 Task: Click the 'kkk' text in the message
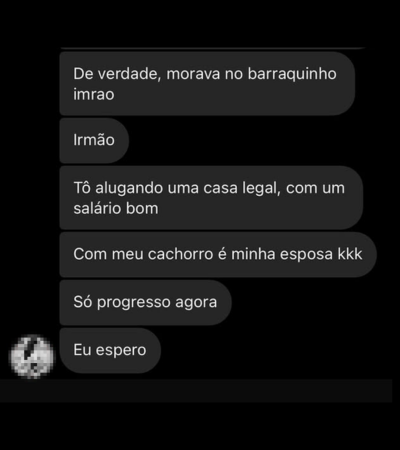pyautogui.click(x=350, y=254)
